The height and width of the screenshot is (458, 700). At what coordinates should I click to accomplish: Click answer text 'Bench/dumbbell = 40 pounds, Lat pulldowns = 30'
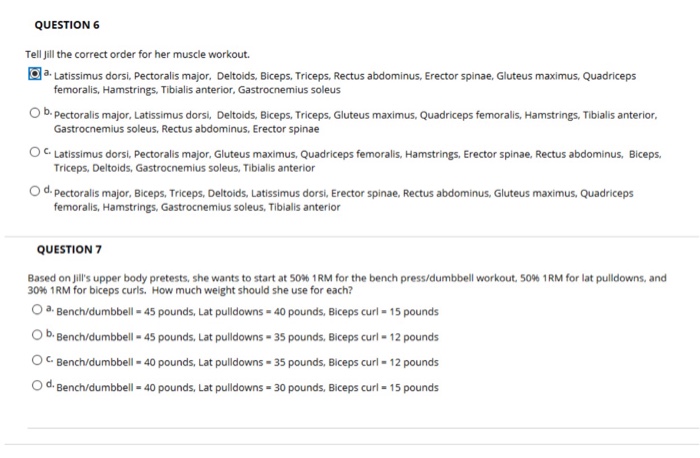pos(247,387)
